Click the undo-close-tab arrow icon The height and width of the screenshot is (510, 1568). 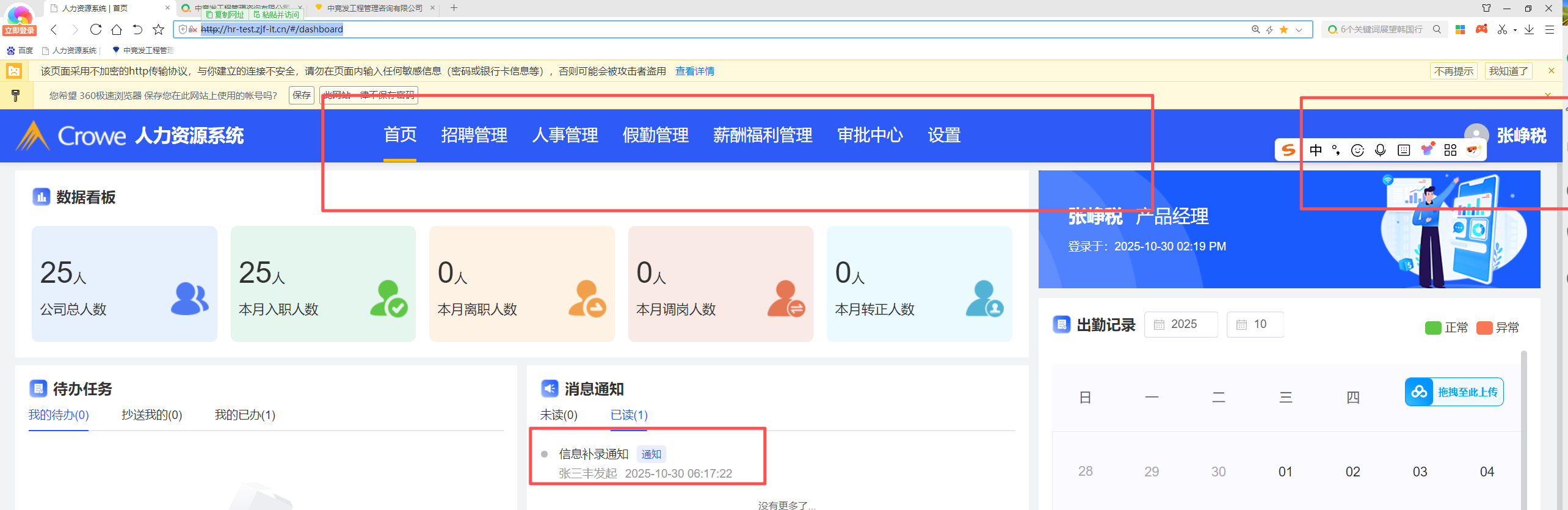click(x=137, y=29)
